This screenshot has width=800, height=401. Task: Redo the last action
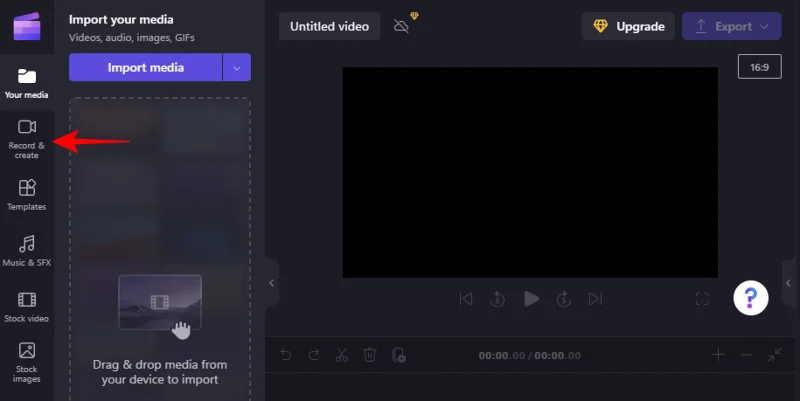coord(314,355)
